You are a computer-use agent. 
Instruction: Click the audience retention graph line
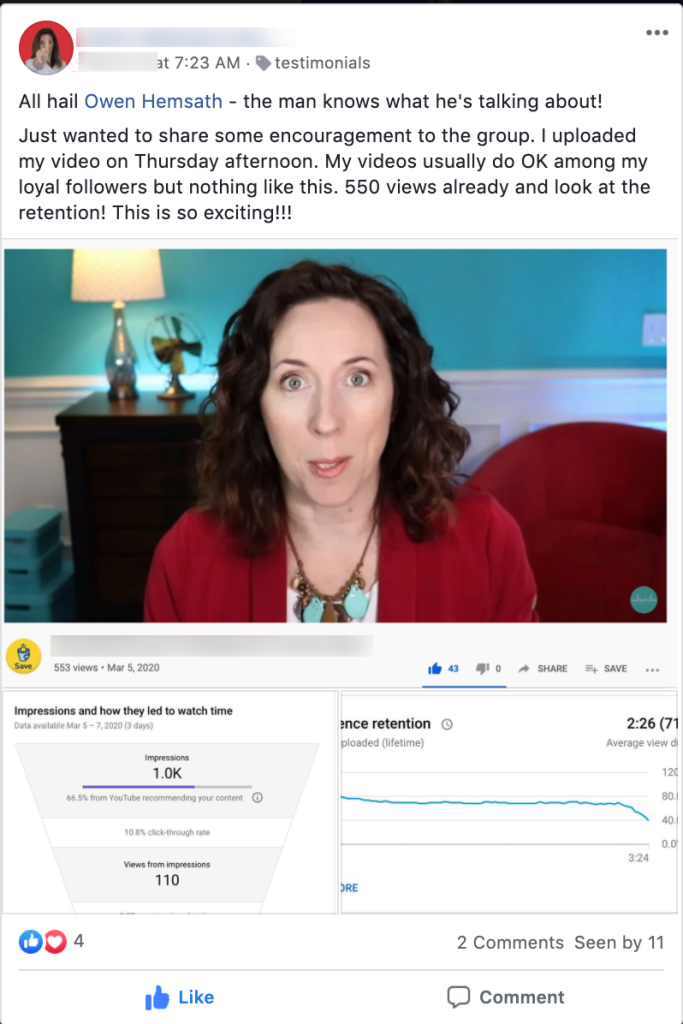pyautogui.click(x=494, y=803)
